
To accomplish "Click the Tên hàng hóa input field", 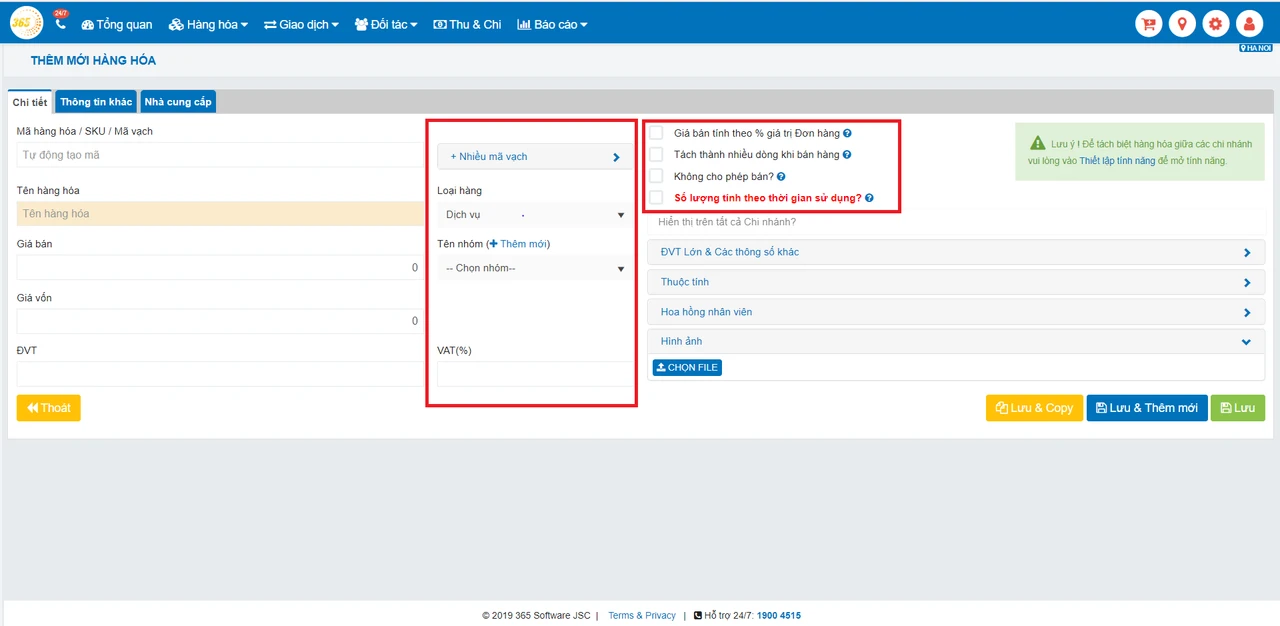I will [220, 214].
